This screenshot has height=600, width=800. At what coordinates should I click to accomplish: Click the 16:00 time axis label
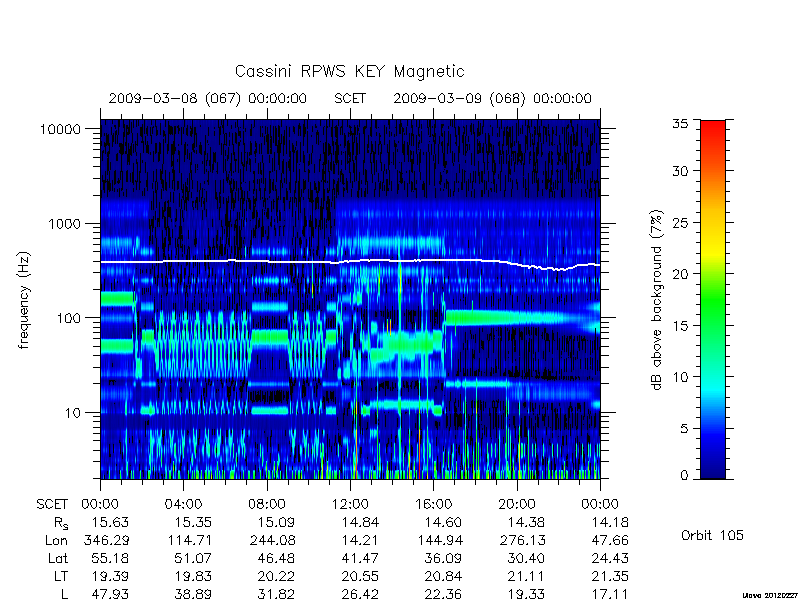point(433,505)
